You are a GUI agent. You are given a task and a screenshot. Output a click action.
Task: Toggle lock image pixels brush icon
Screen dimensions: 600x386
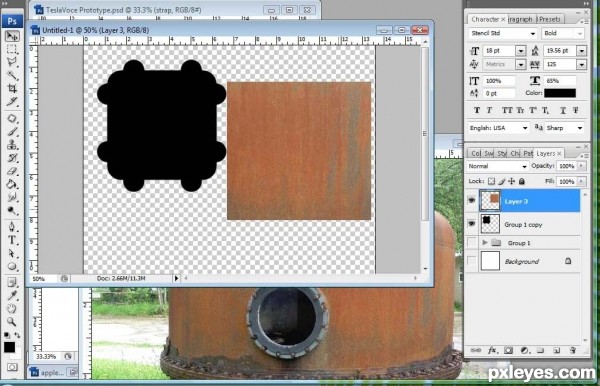pyautogui.click(x=502, y=181)
